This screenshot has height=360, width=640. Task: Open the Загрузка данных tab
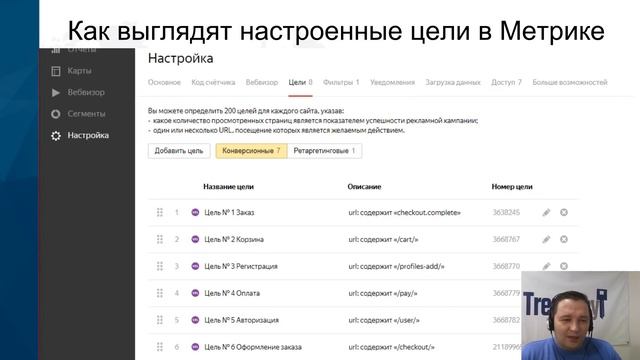pyautogui.click(x=453, y=82)
